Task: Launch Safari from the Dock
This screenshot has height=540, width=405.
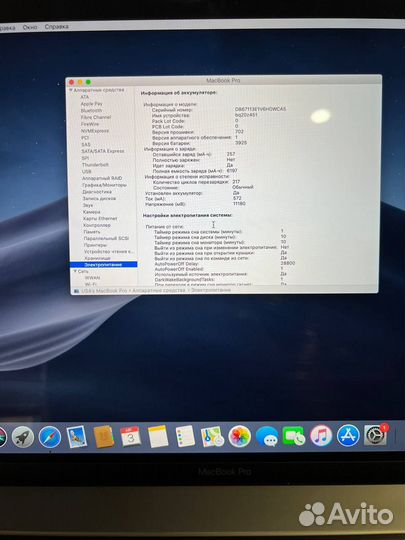Action: click(50, 437)
